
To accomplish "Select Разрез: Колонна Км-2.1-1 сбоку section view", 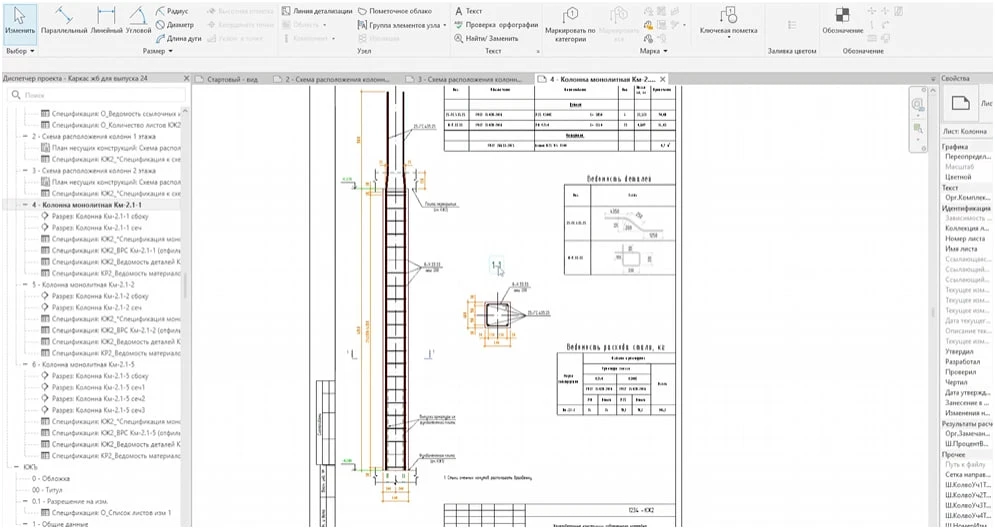I will 94,216.
